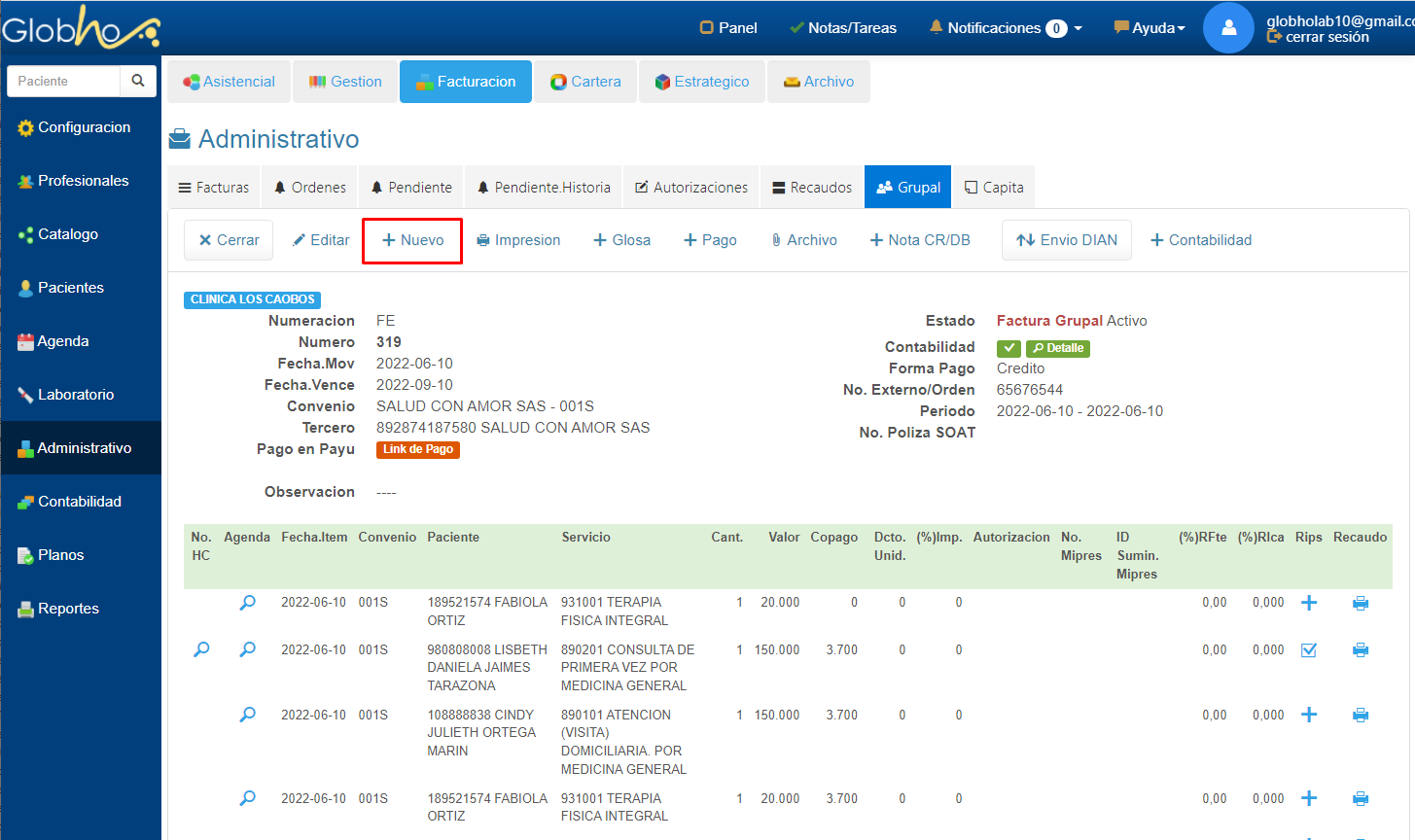This screenshot has width=1415, height=840.
Task: Add Rips plus icon for first Terapia row
Action: point(1309,603)
